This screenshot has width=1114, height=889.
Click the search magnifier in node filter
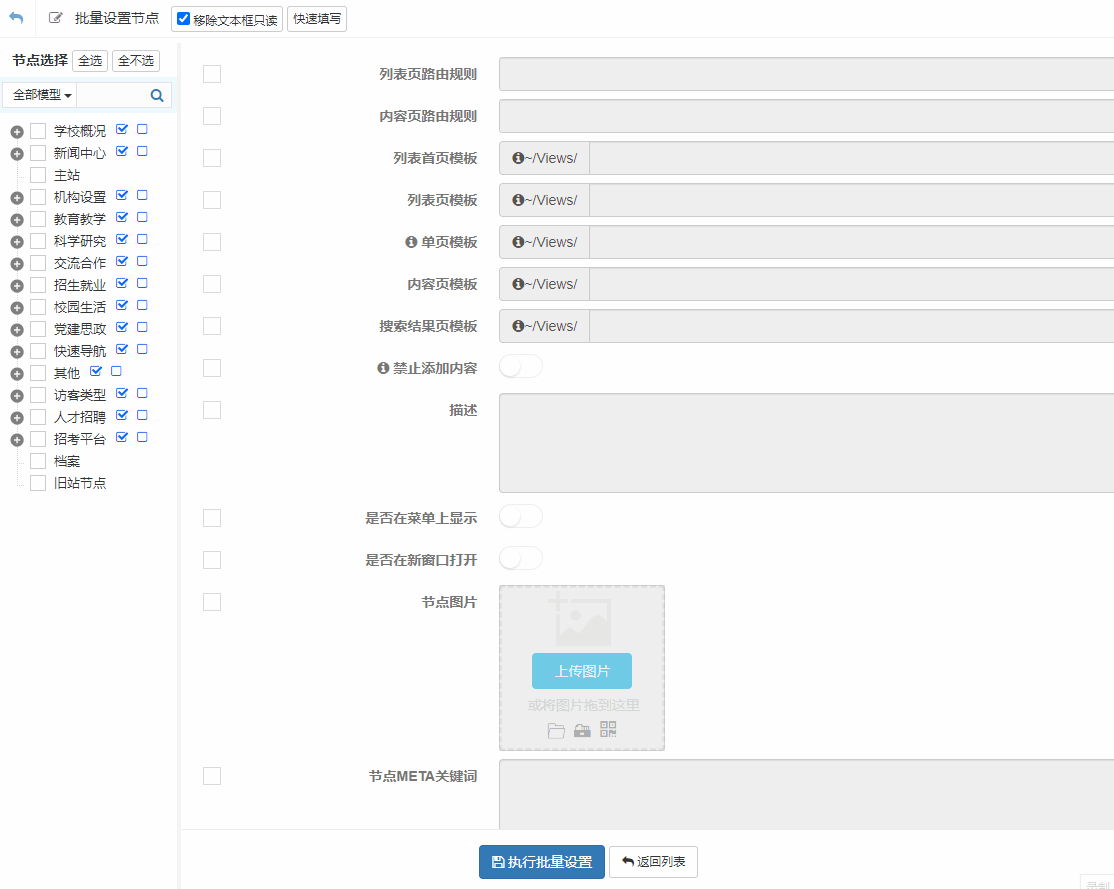click(x=157, y=96)
